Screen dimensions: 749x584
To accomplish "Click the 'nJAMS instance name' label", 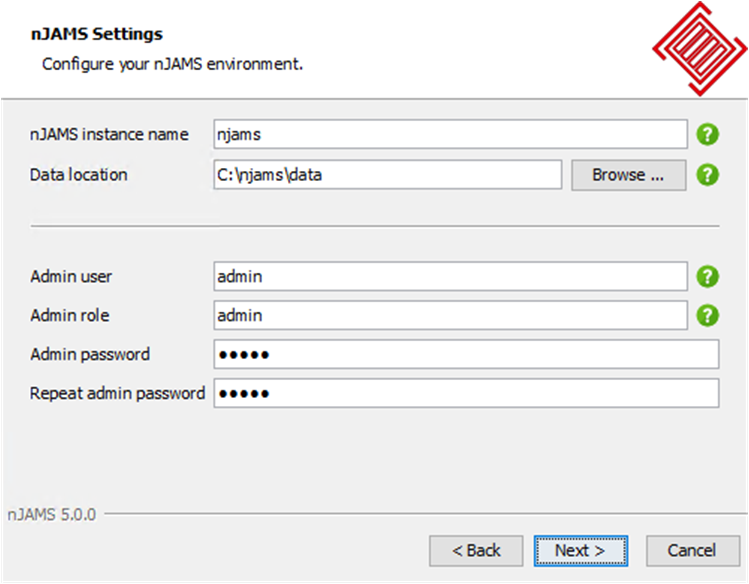I will 109,134.
